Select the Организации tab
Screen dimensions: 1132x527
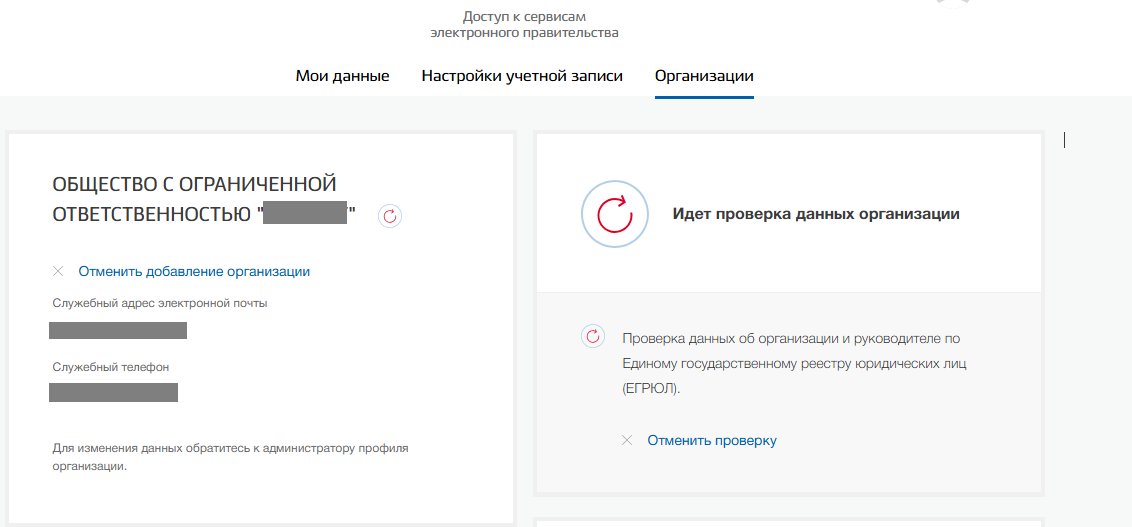click(705, 76)
